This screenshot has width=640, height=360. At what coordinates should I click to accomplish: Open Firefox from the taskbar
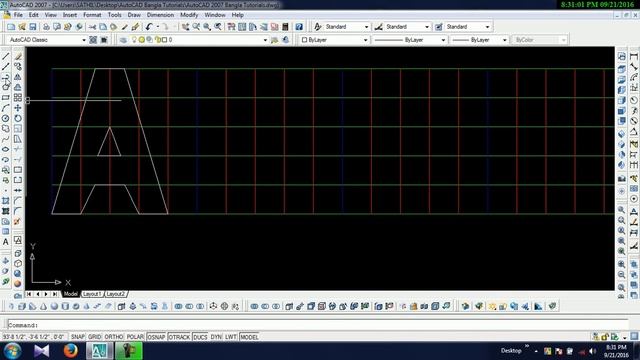pyautogui.click(x=70, y=351)
